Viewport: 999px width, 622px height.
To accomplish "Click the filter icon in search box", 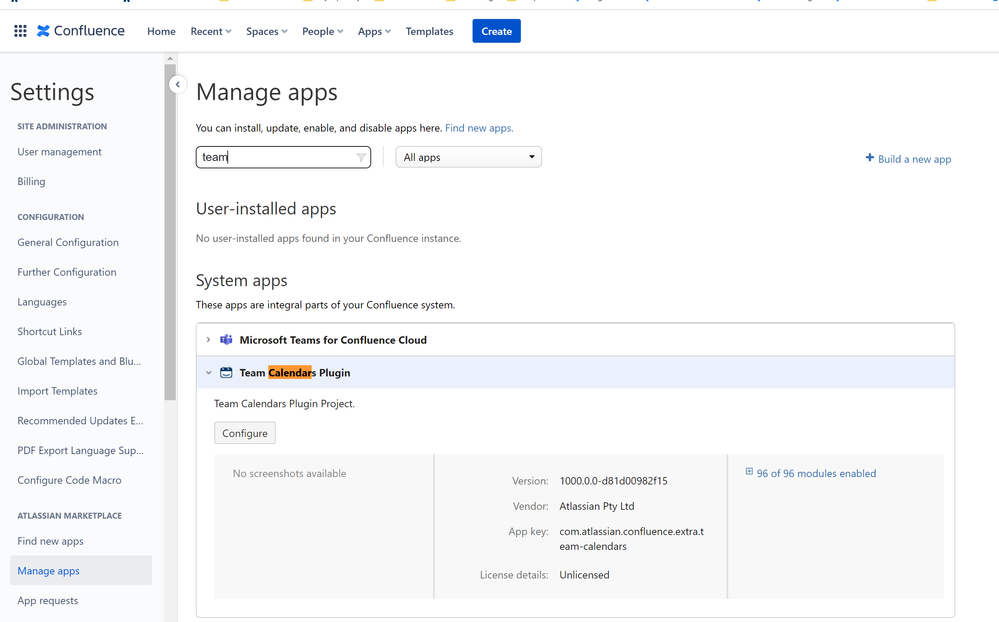I will coord(361,157).
